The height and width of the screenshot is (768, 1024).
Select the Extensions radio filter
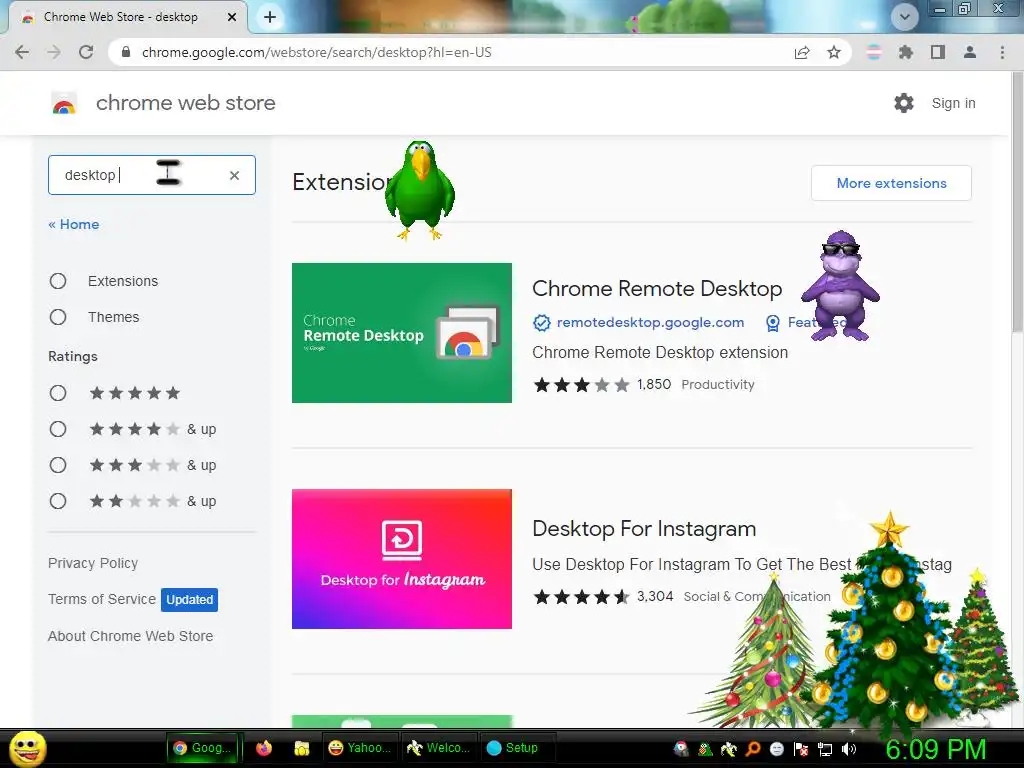point(58,281)
